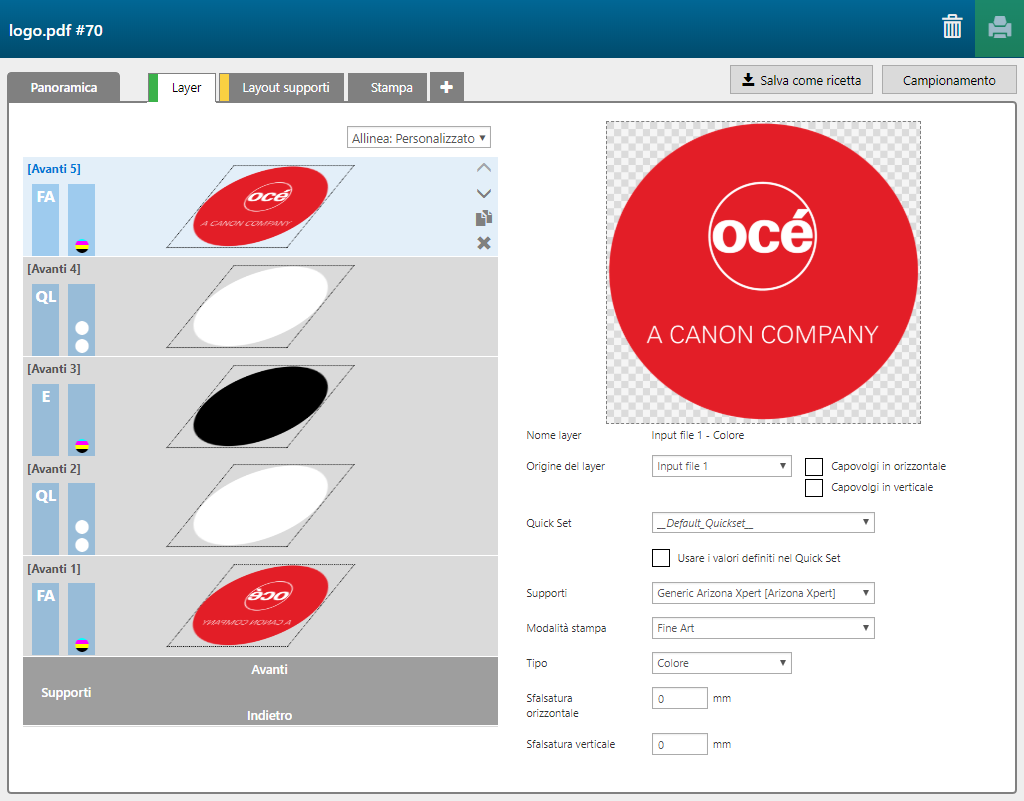Click the layer name Input file 1 - Colore
This screenshot has height=801, width=1024.
coord(697,435)
